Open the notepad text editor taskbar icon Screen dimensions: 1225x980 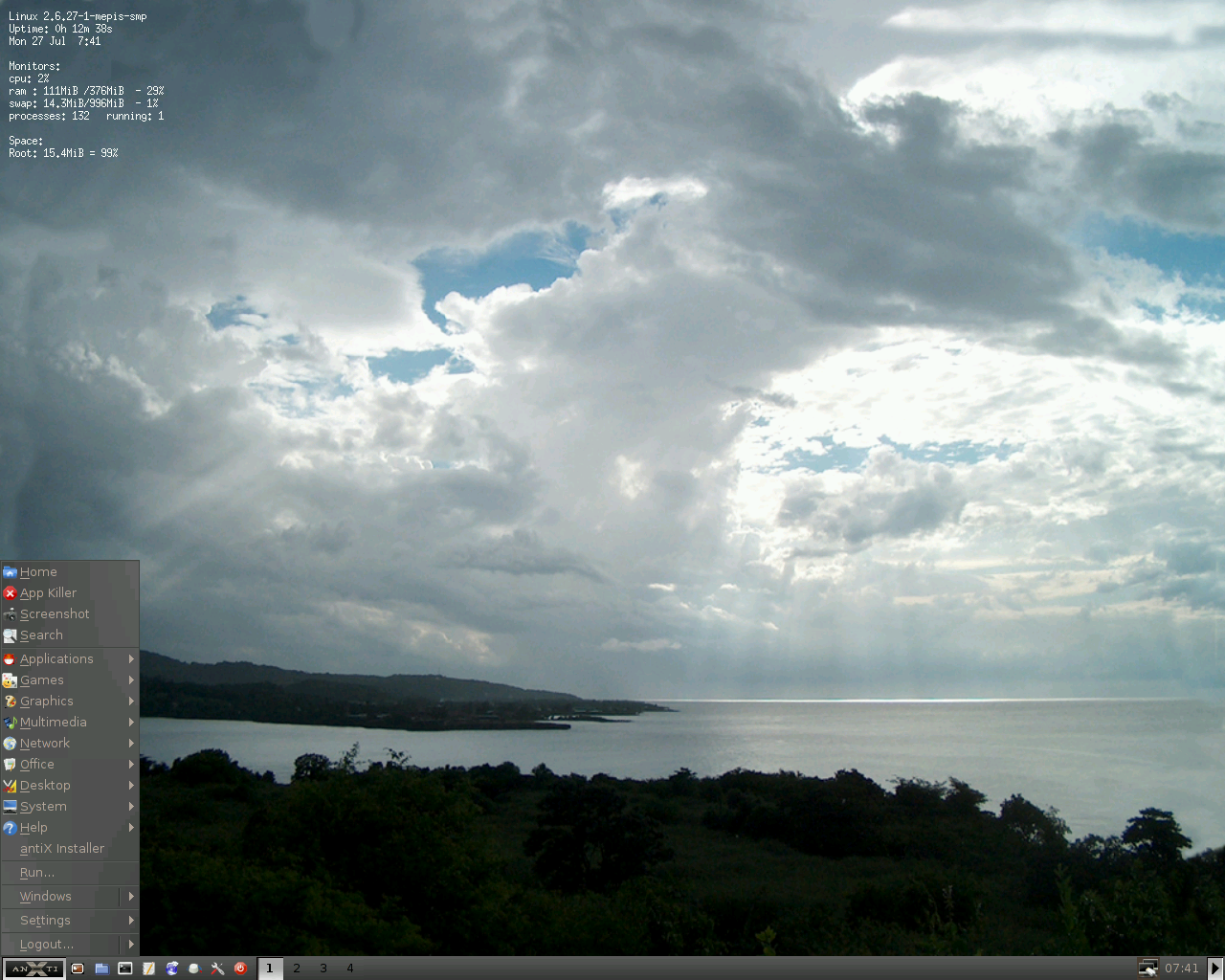[148, 969]
